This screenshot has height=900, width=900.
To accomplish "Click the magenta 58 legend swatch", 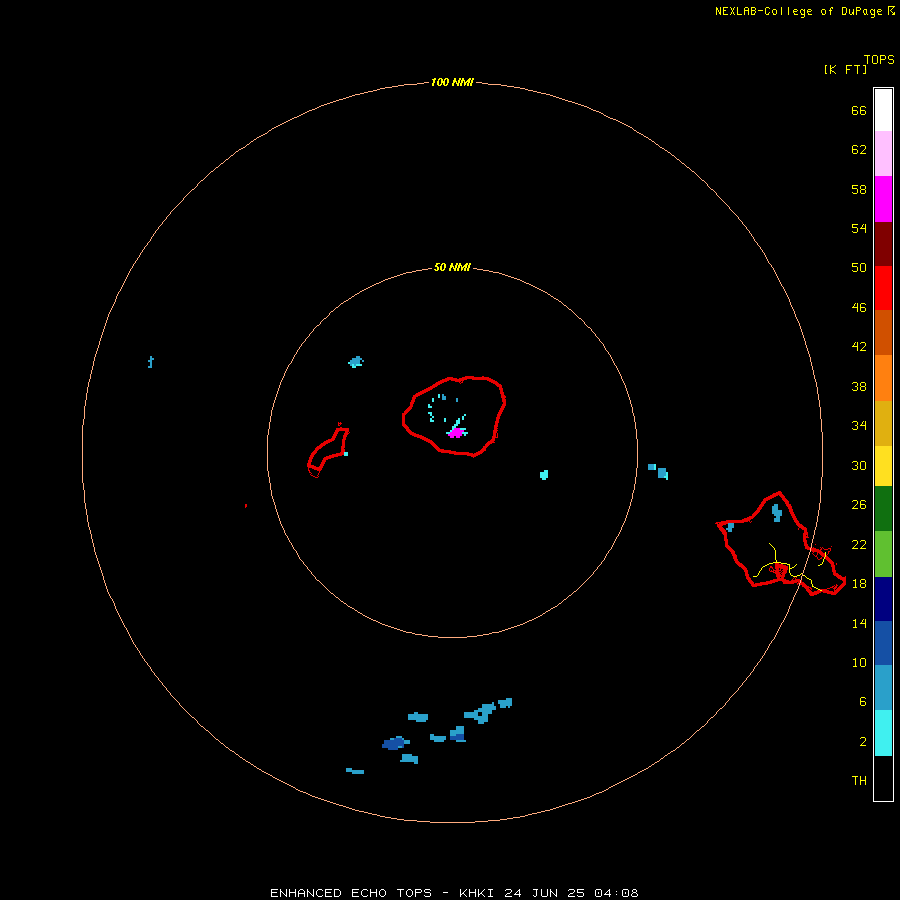I will tap(883, 199).
